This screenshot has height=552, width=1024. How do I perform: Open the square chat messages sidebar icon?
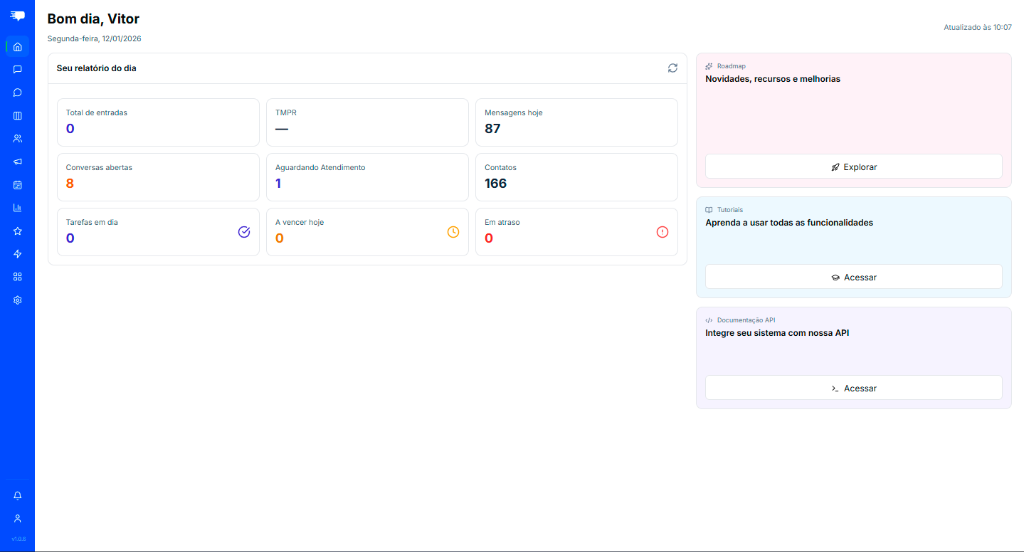(x=18, y=69)
